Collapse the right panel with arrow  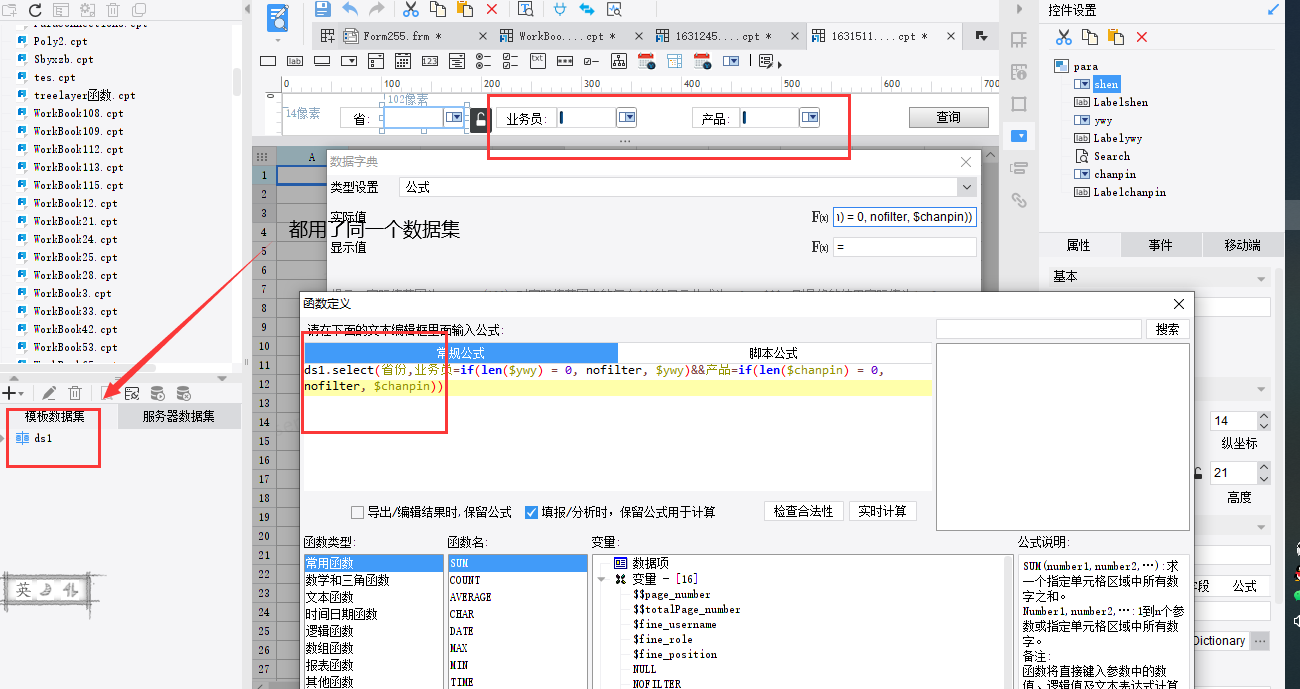pyautogui.click(x=1019, y=9)
